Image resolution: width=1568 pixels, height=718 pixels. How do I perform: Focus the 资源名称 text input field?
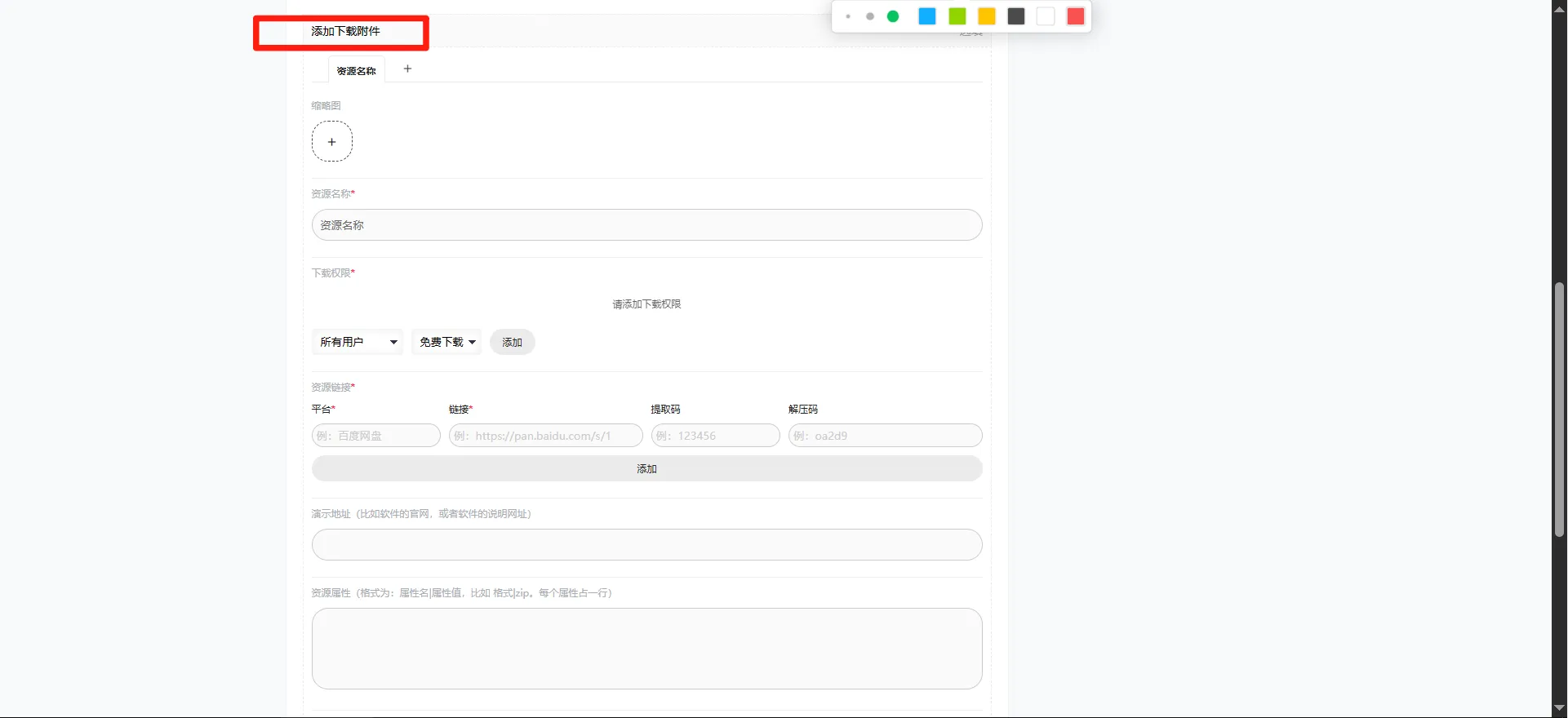646,225
